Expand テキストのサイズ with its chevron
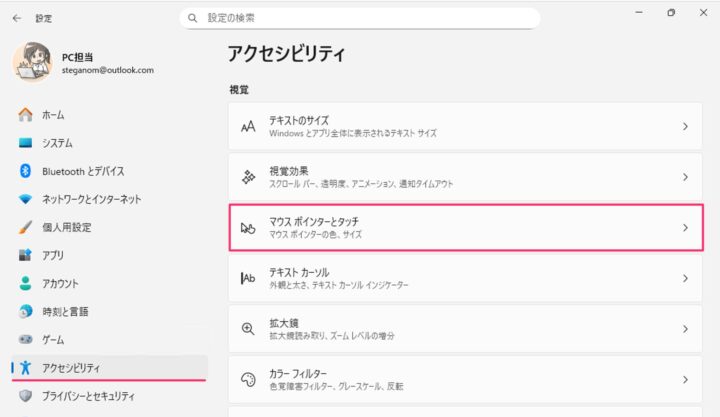Image resolution: width=720 pixels, height=417 pixels. 685,127
